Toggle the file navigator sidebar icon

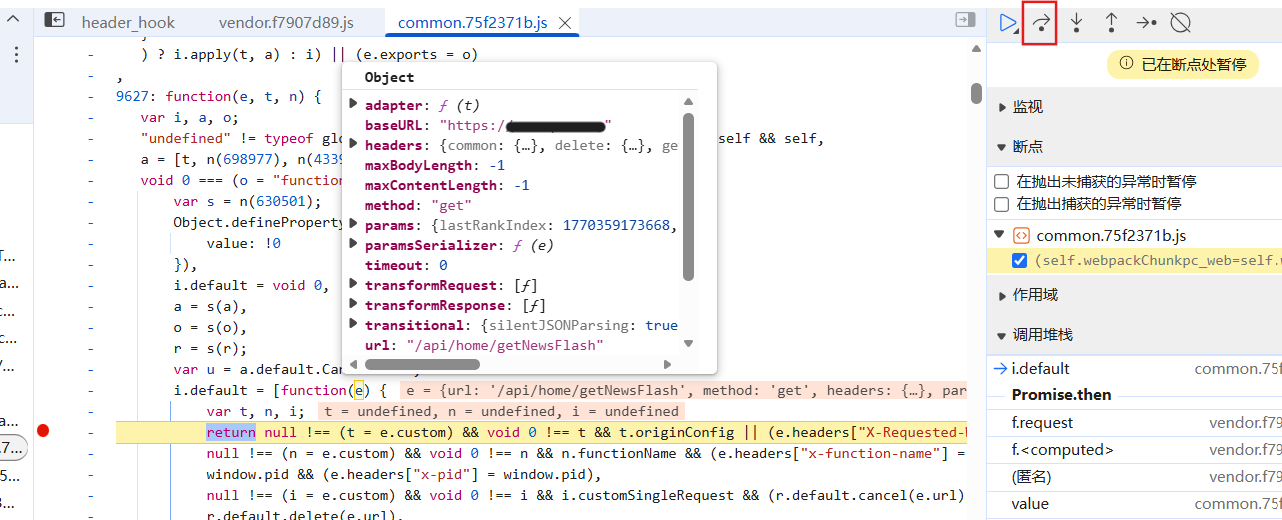pyautogui.click(x=55, y=20)
